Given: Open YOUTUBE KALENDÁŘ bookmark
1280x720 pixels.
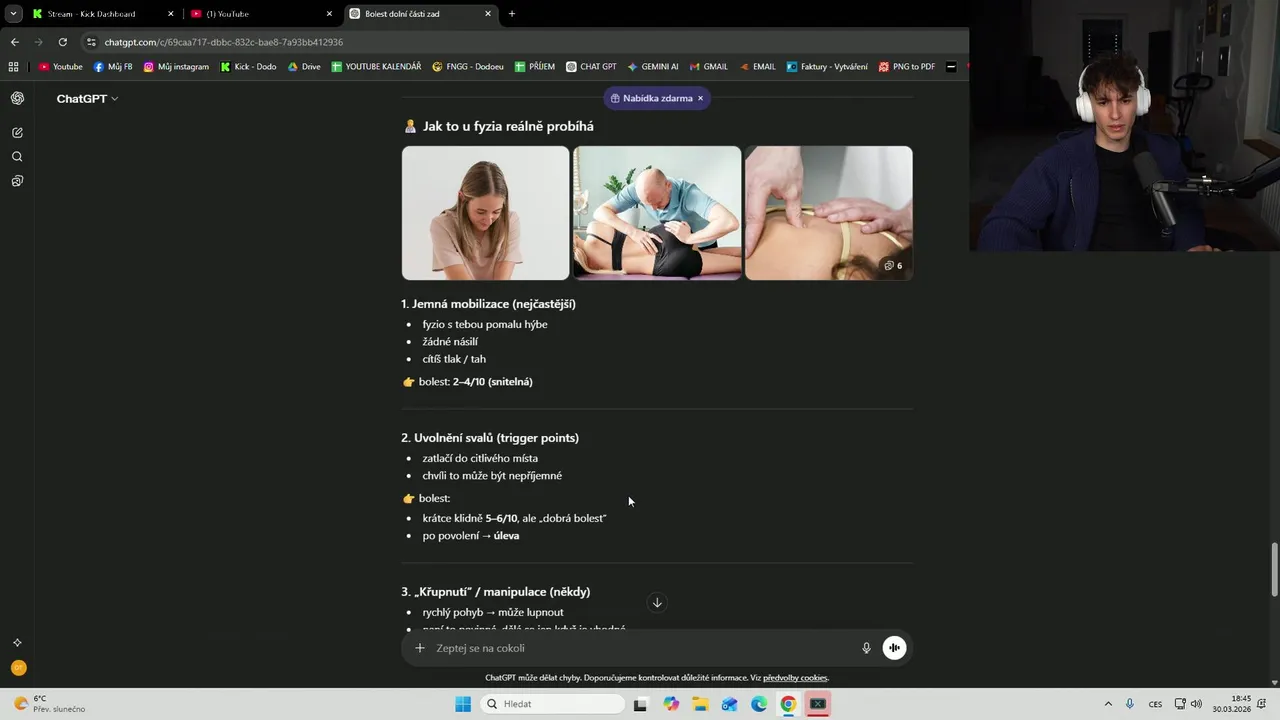Looking at the screenshot, I should [x=376, y=67].
